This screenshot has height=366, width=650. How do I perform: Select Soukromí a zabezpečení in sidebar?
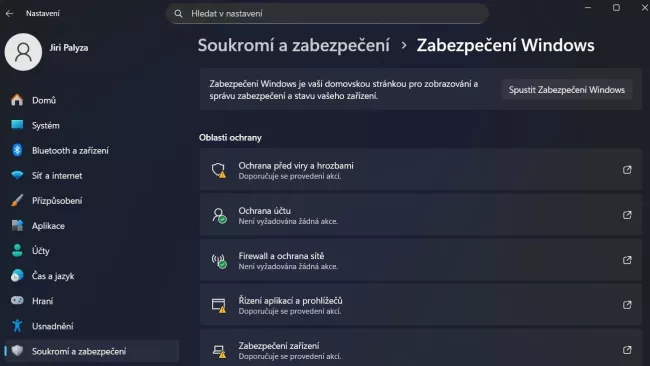click(92, 351)
